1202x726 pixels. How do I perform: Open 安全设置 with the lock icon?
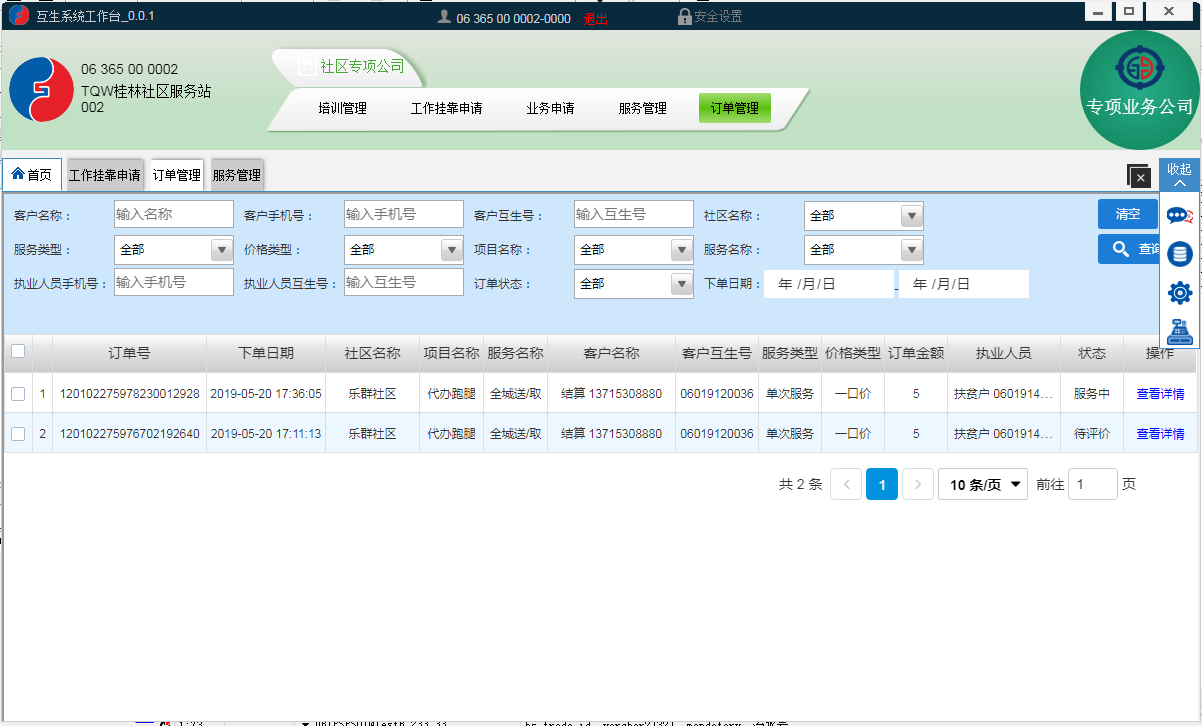pyautogui.click(x=710, y=17)
